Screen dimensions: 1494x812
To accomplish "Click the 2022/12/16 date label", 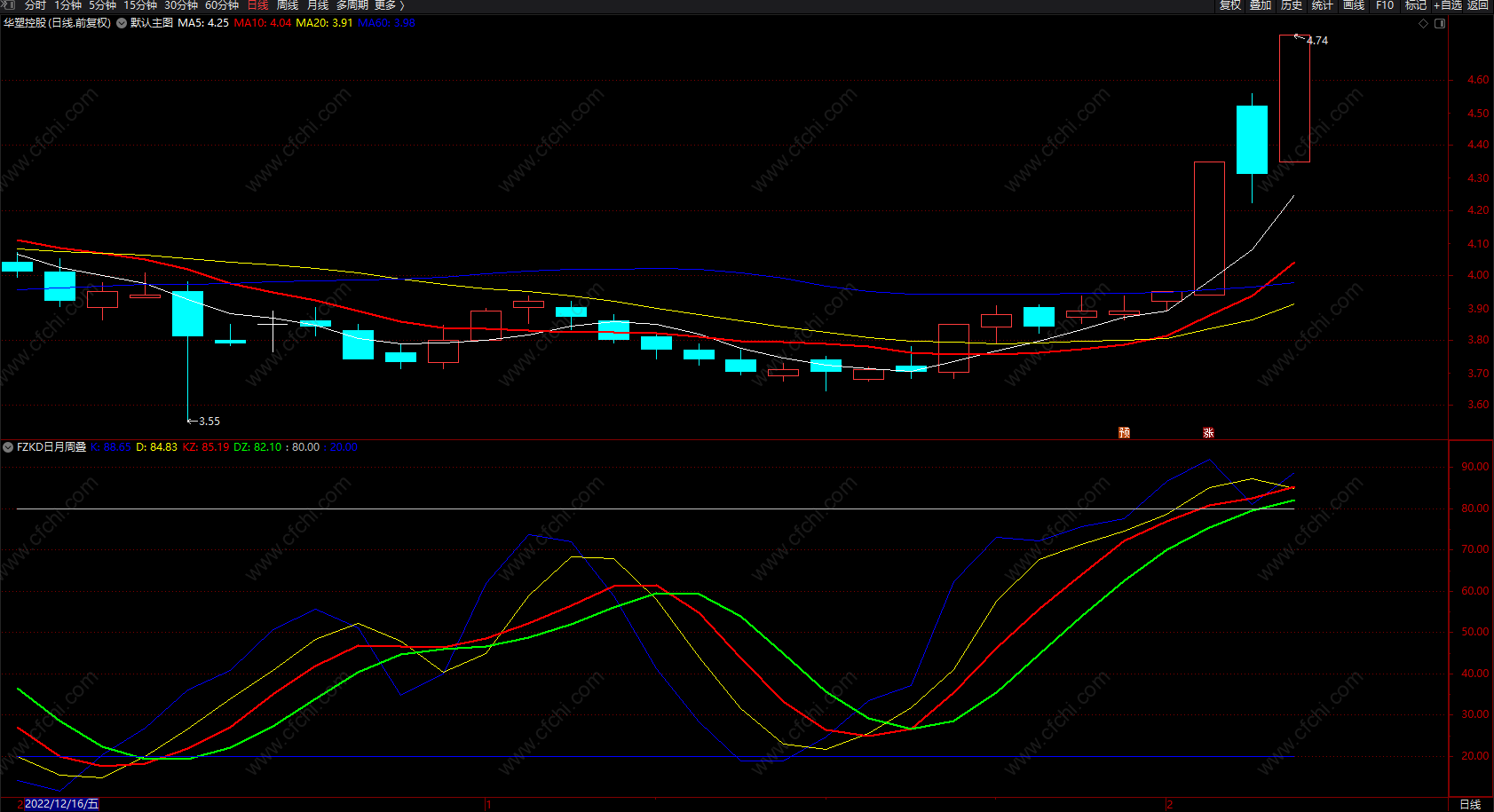I will click(61, 804).
